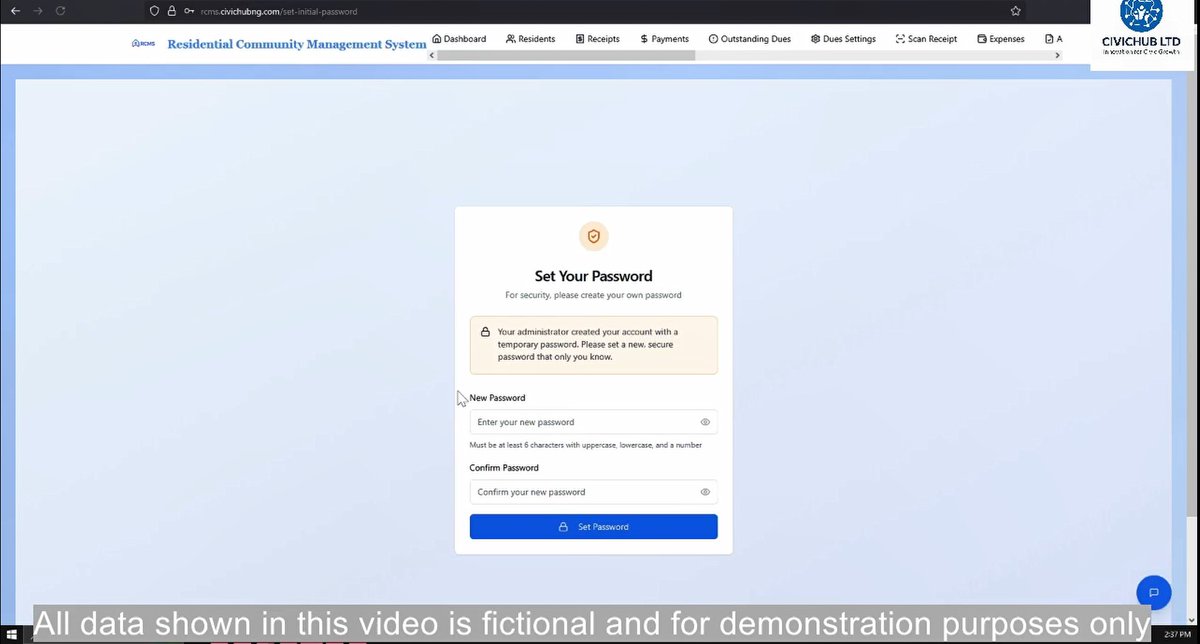
Task: Click inside the New Password input
Action: click(570, 422)
